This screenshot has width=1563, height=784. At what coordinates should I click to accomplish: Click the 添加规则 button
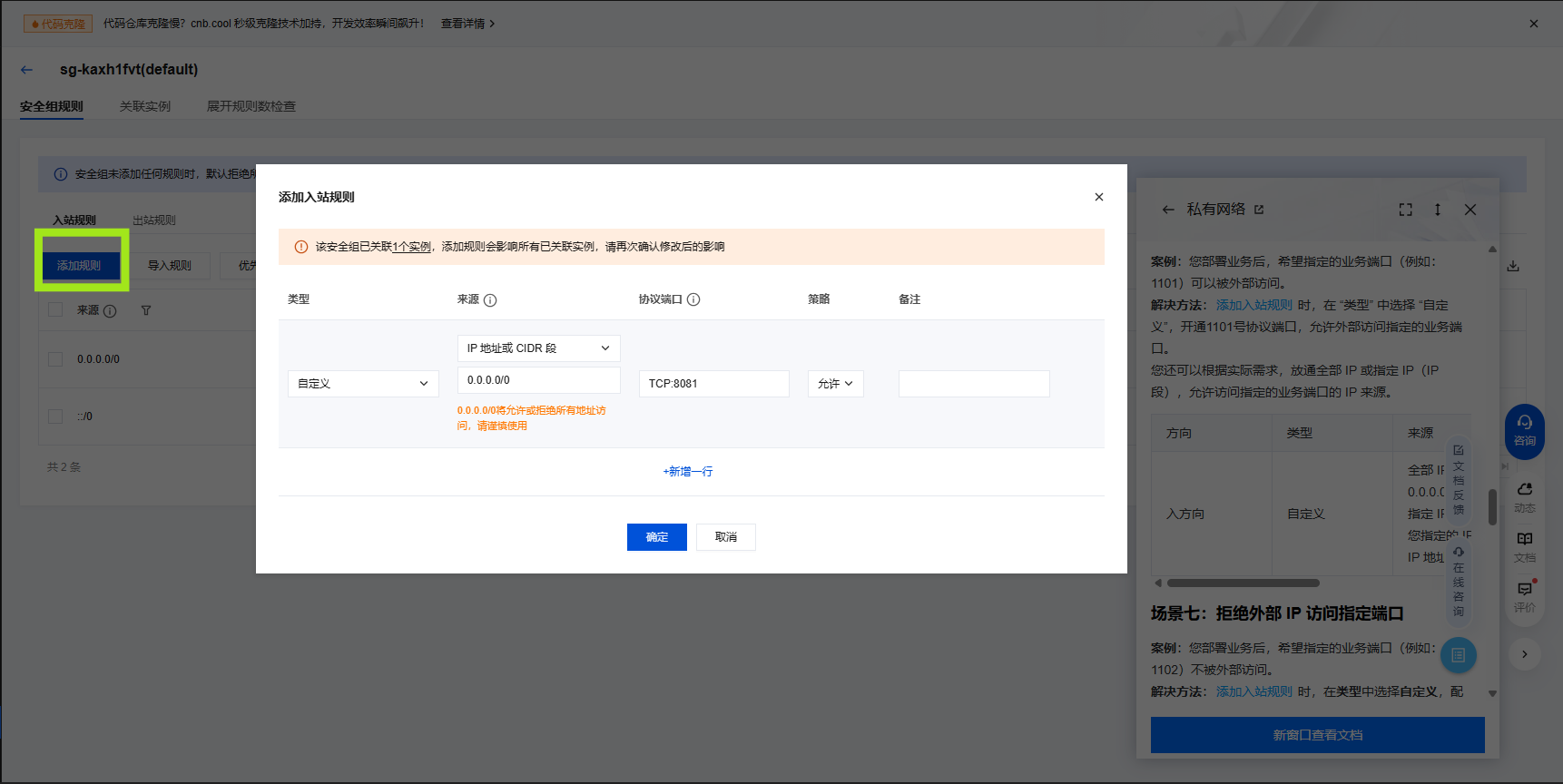tap(79, 266)
